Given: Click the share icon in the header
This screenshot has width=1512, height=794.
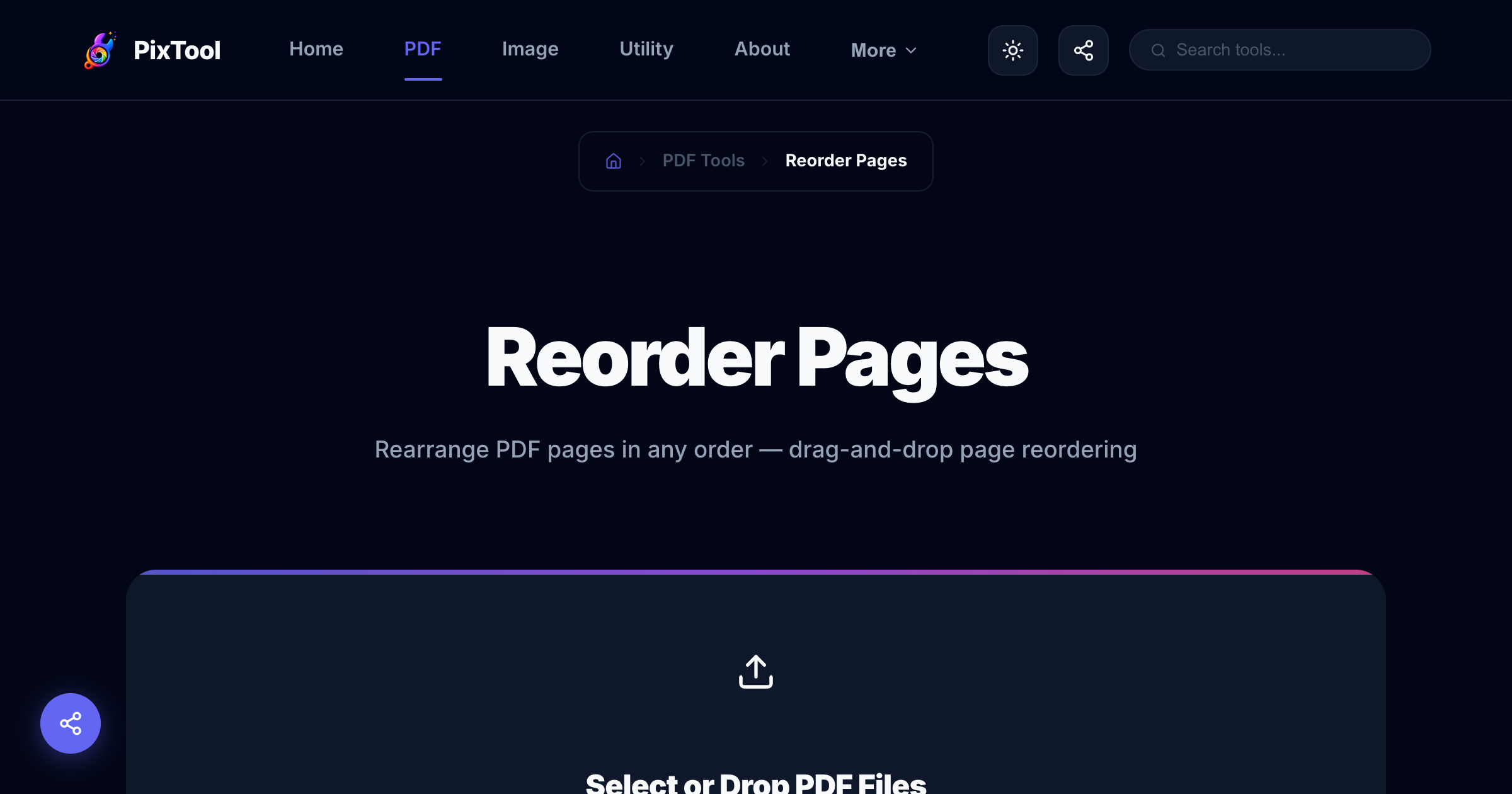Looking at the screenshot, I should [x=1083, y=50].
